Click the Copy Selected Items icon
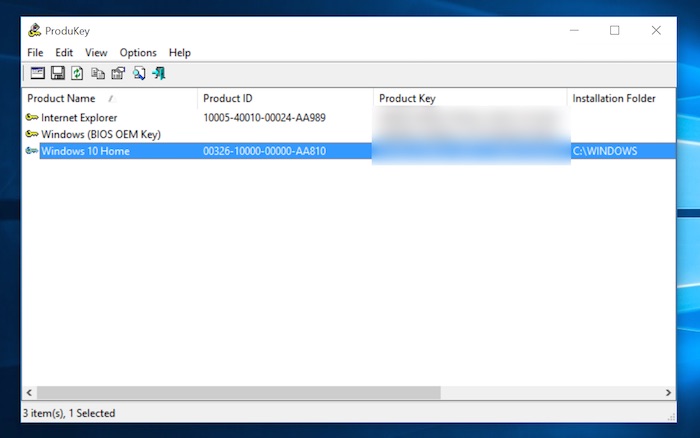 click(x=98, y=73)
